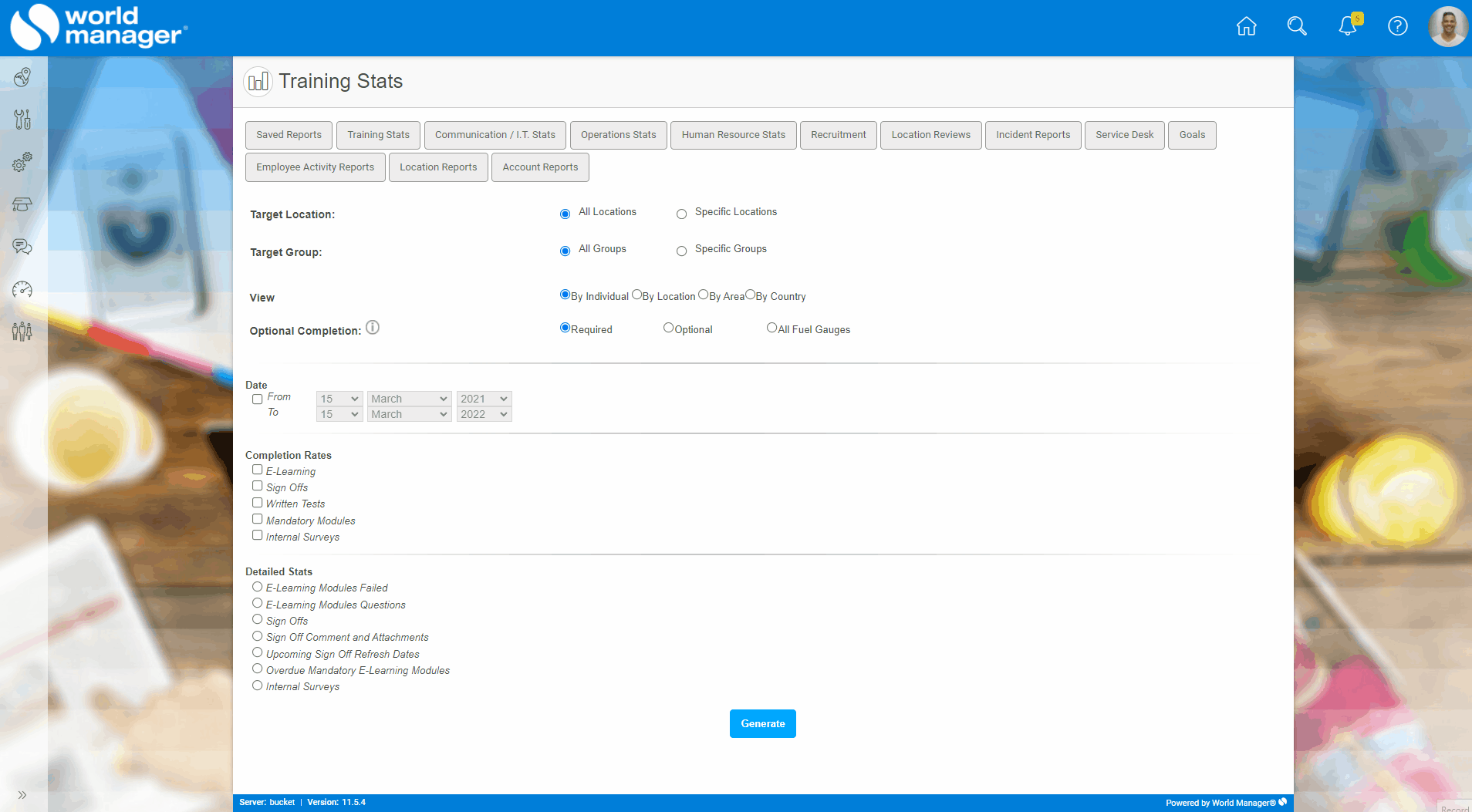Expand the sidebar with double chevron
The height and width of the screenshot is (812, 1472).
[x=22, y=795]
